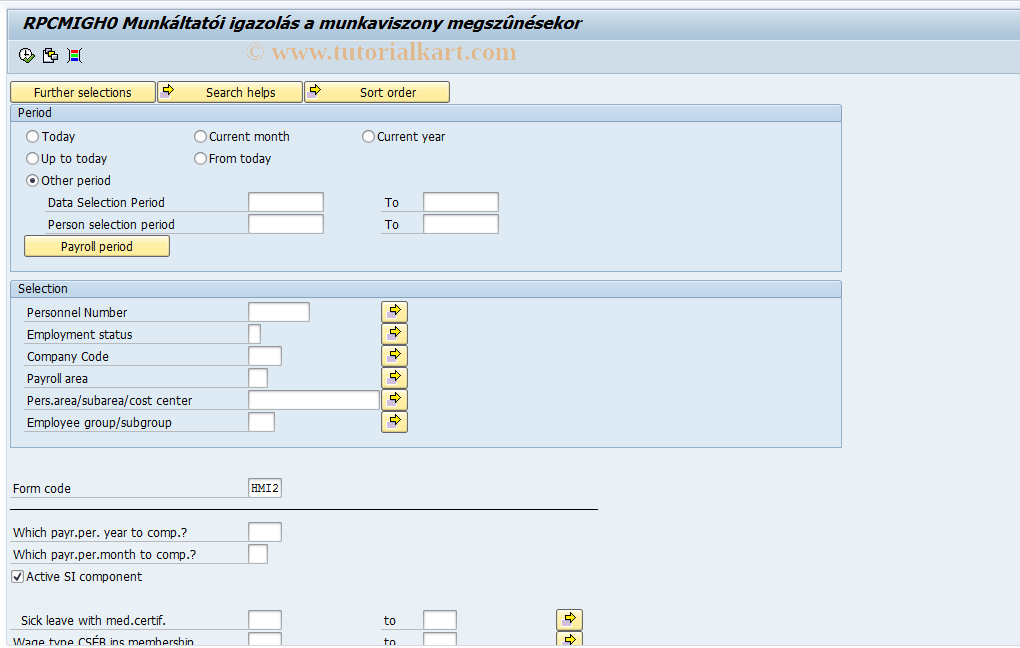
Task: Select the From today option
Action: (200, 158)
